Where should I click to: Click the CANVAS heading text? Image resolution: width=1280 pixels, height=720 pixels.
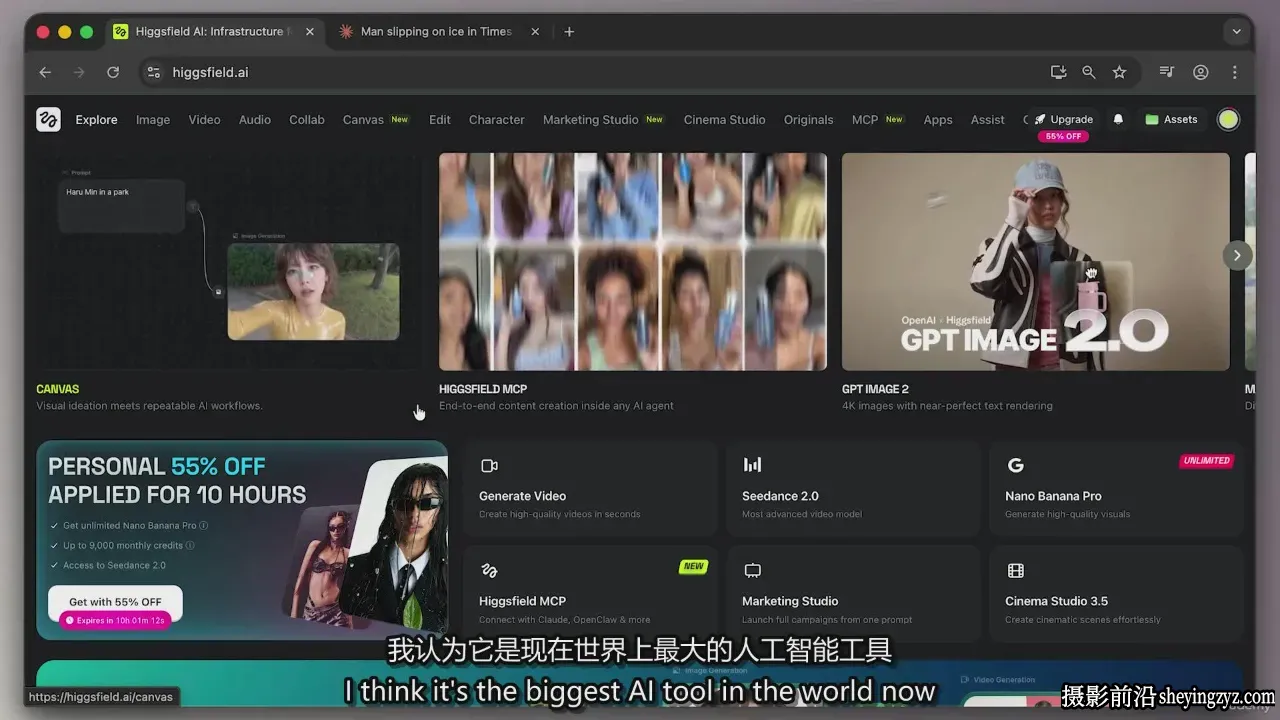click(x=57, y=389)
